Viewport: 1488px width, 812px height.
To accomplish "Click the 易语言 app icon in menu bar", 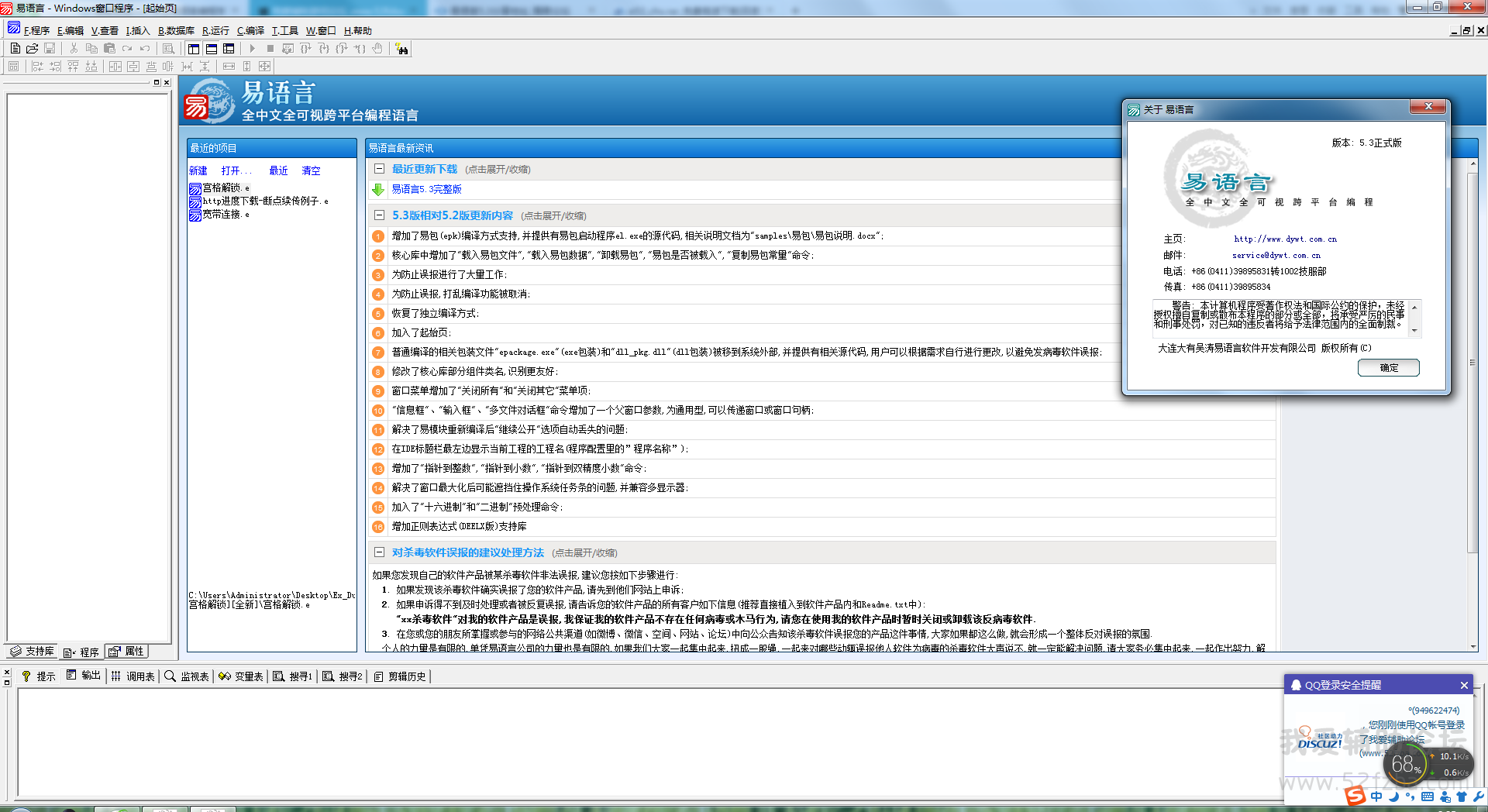I will tap(13, 29).
